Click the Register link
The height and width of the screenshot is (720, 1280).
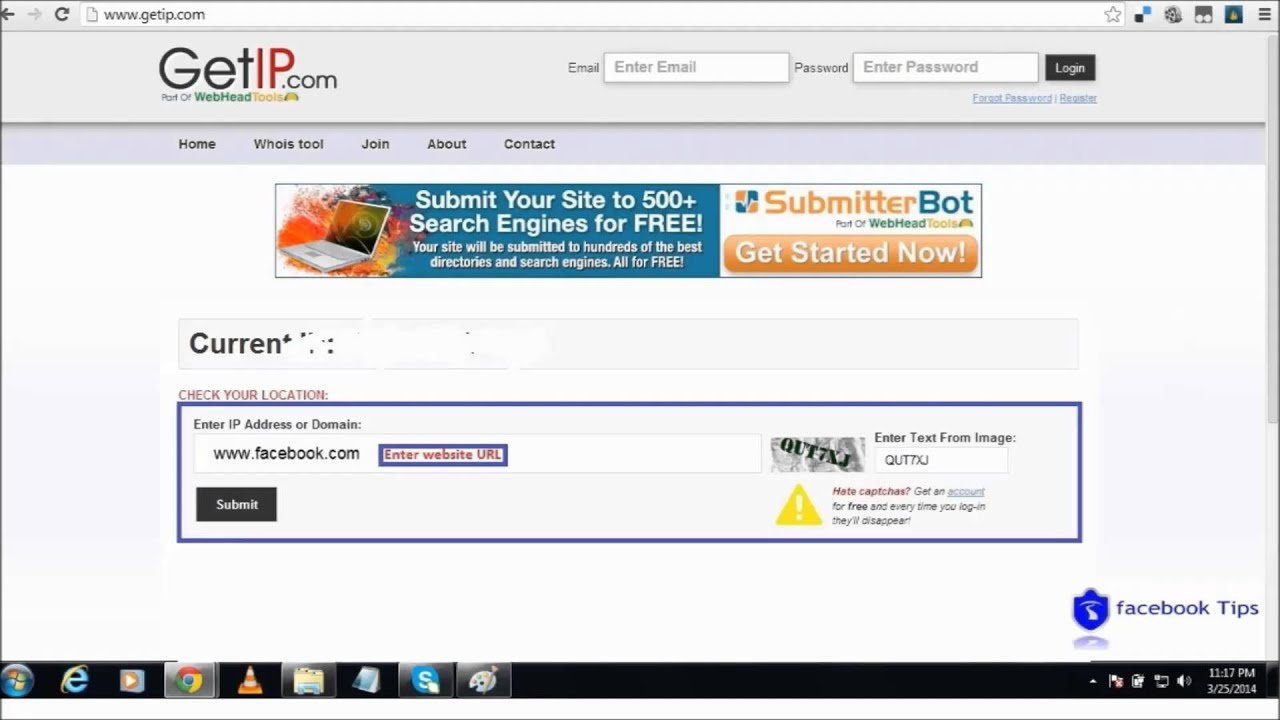pos(1078,98)
